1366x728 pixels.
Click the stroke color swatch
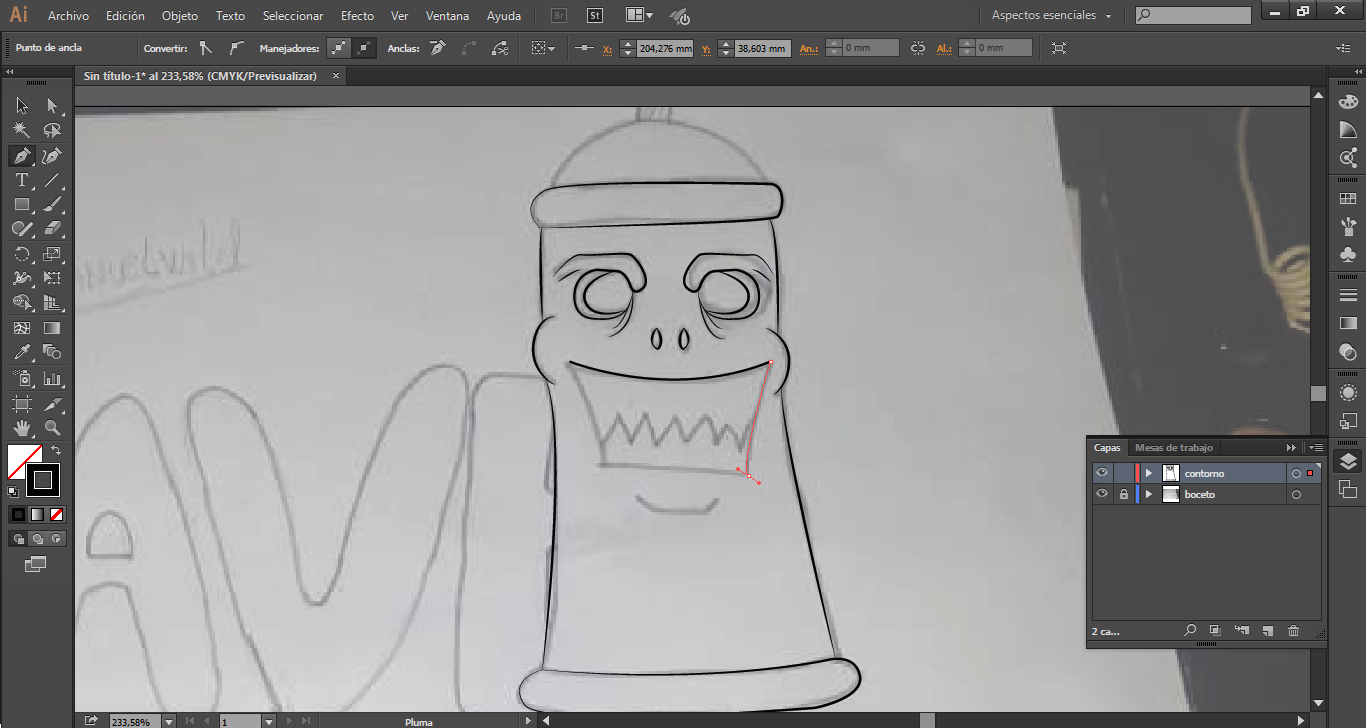[x=42, y=480]
